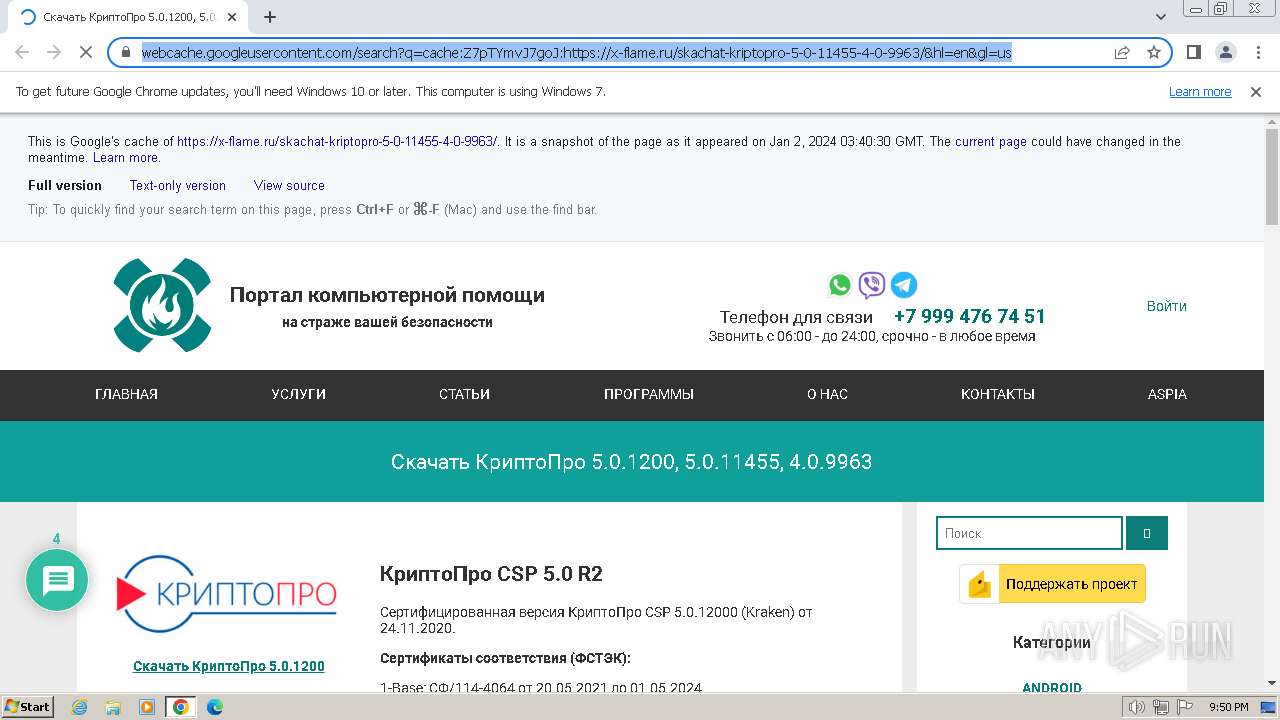Share this page icon in address bar

[1122, 52]
